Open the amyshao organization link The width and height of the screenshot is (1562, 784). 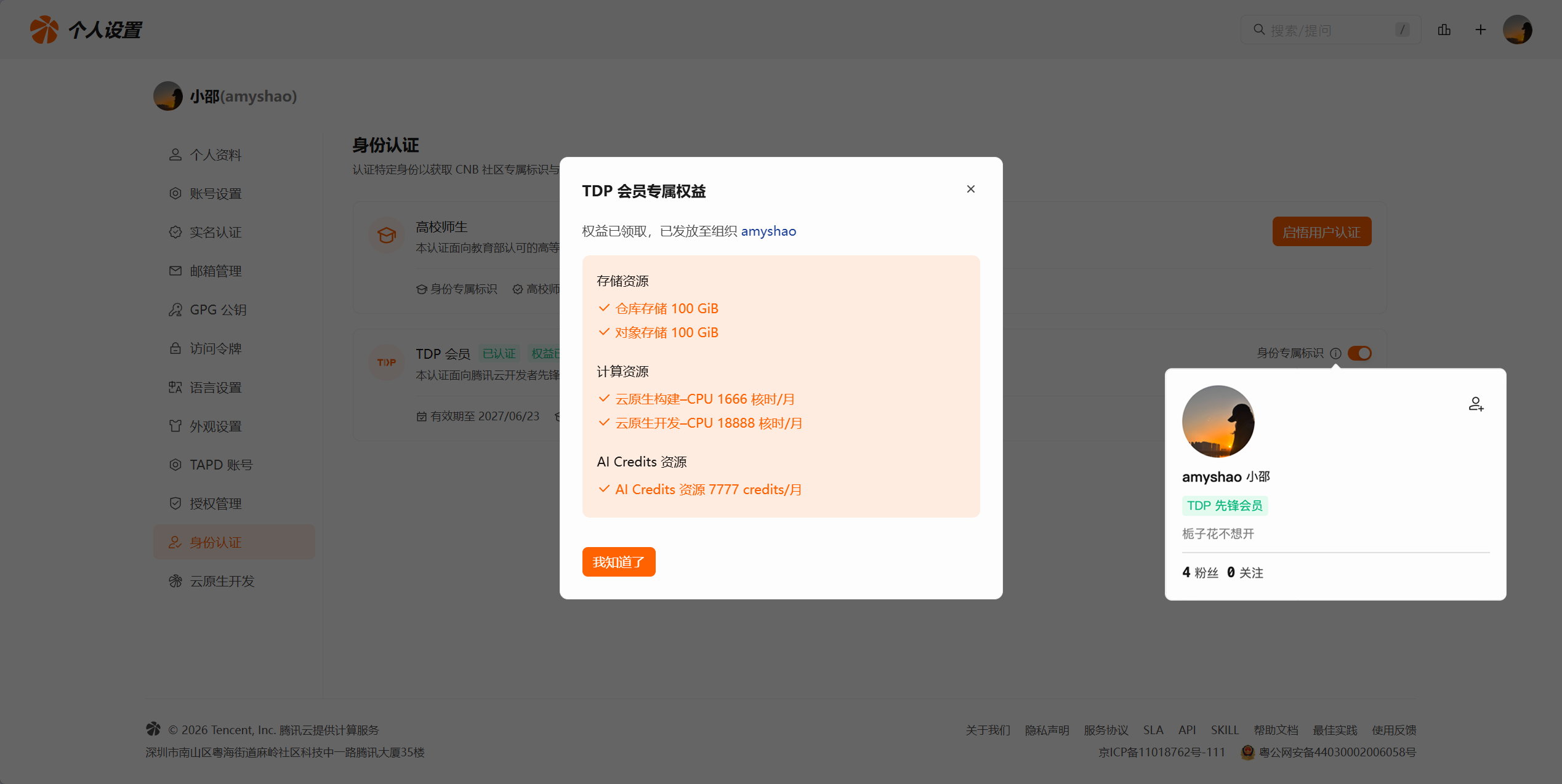(768, 231)
